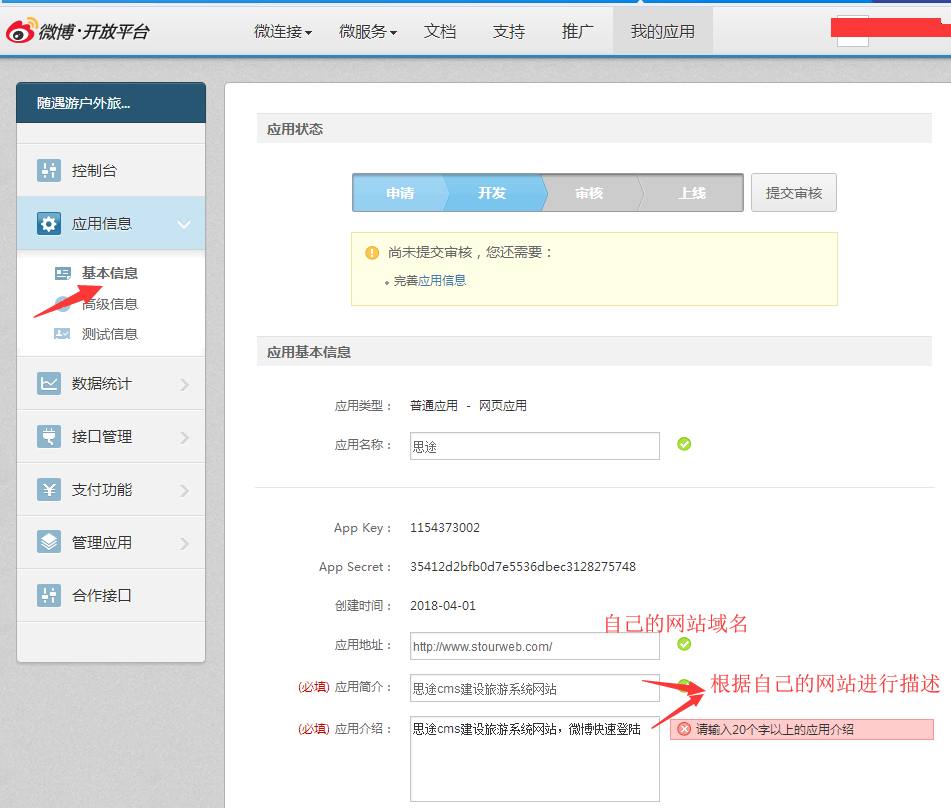Click the 支付功能 yen icon
The height and width of the screenshot is (808, 951).
(x=49, y=490)
